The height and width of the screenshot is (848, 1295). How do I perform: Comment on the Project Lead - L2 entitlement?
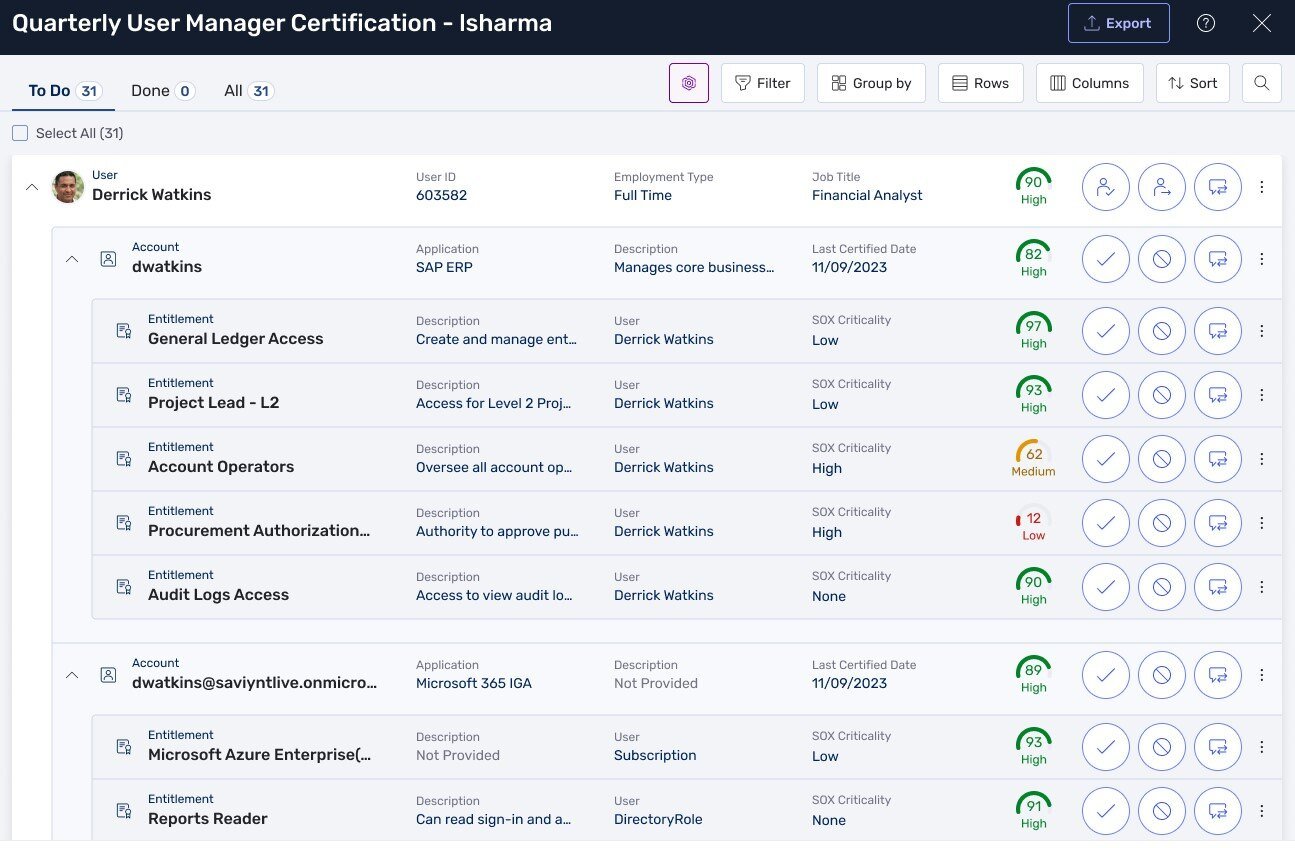[x=1218, y=394]
